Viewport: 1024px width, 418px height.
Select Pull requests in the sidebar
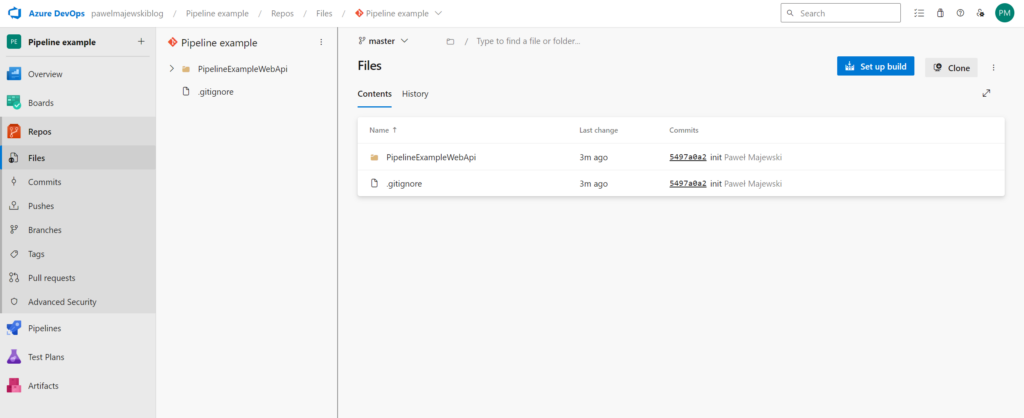click(51, 278)
